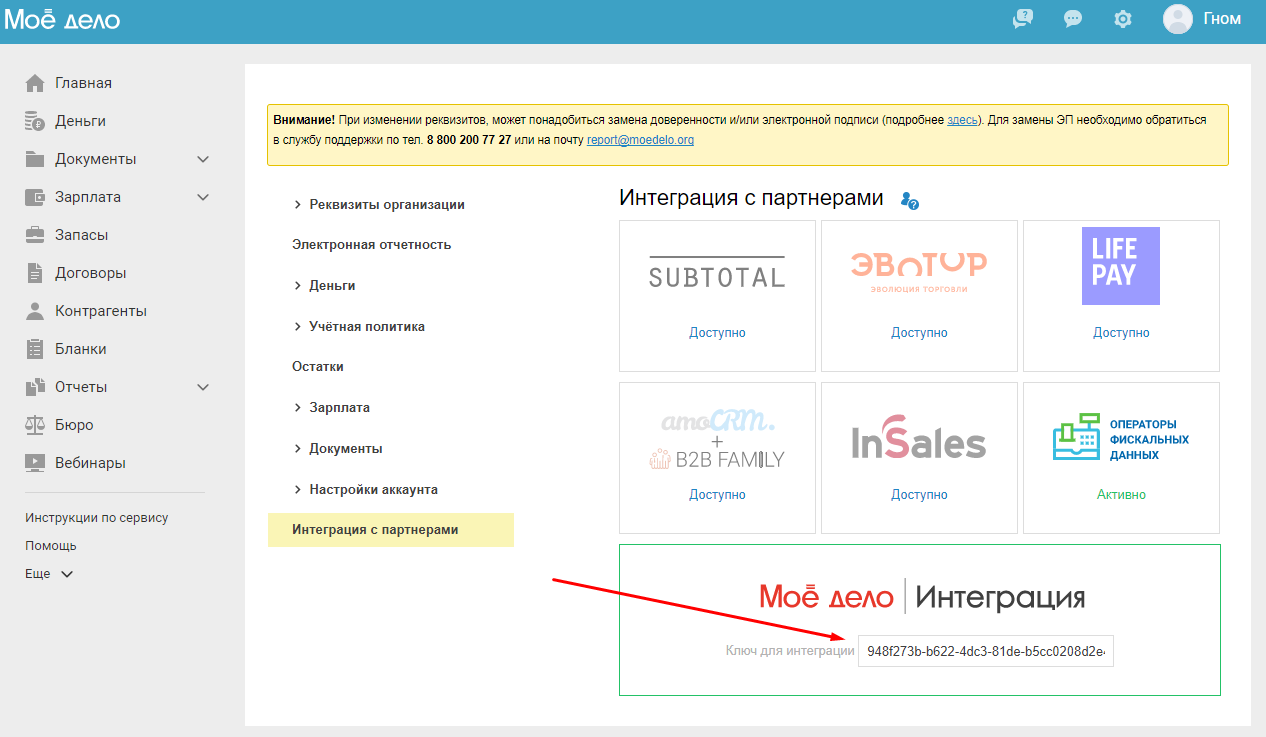Open the settings gear icon in the header
Image resolution: width=1266 pixels, height=737 pixels.
tap(1123, 19)
